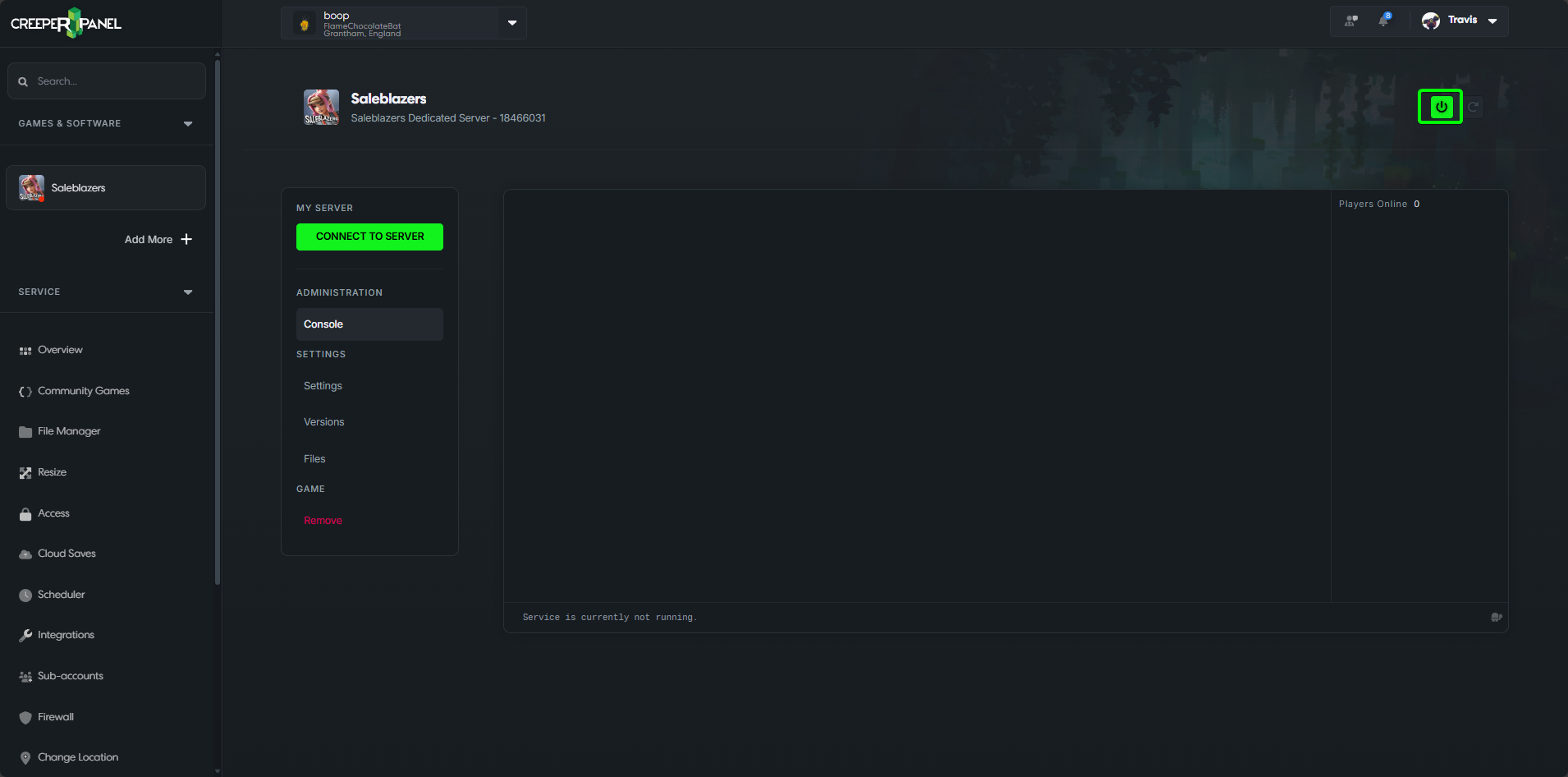Image resolution: width=1568 pixels, height=777 pixels.
Task: Open the notifications bell
Action: [x=1384, y=20]
